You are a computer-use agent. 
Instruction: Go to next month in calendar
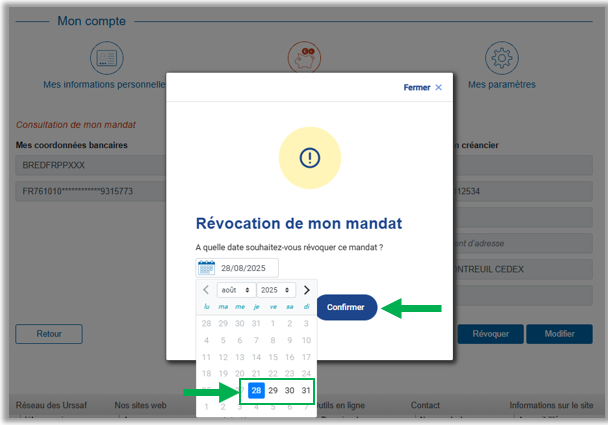coord(306,290)
